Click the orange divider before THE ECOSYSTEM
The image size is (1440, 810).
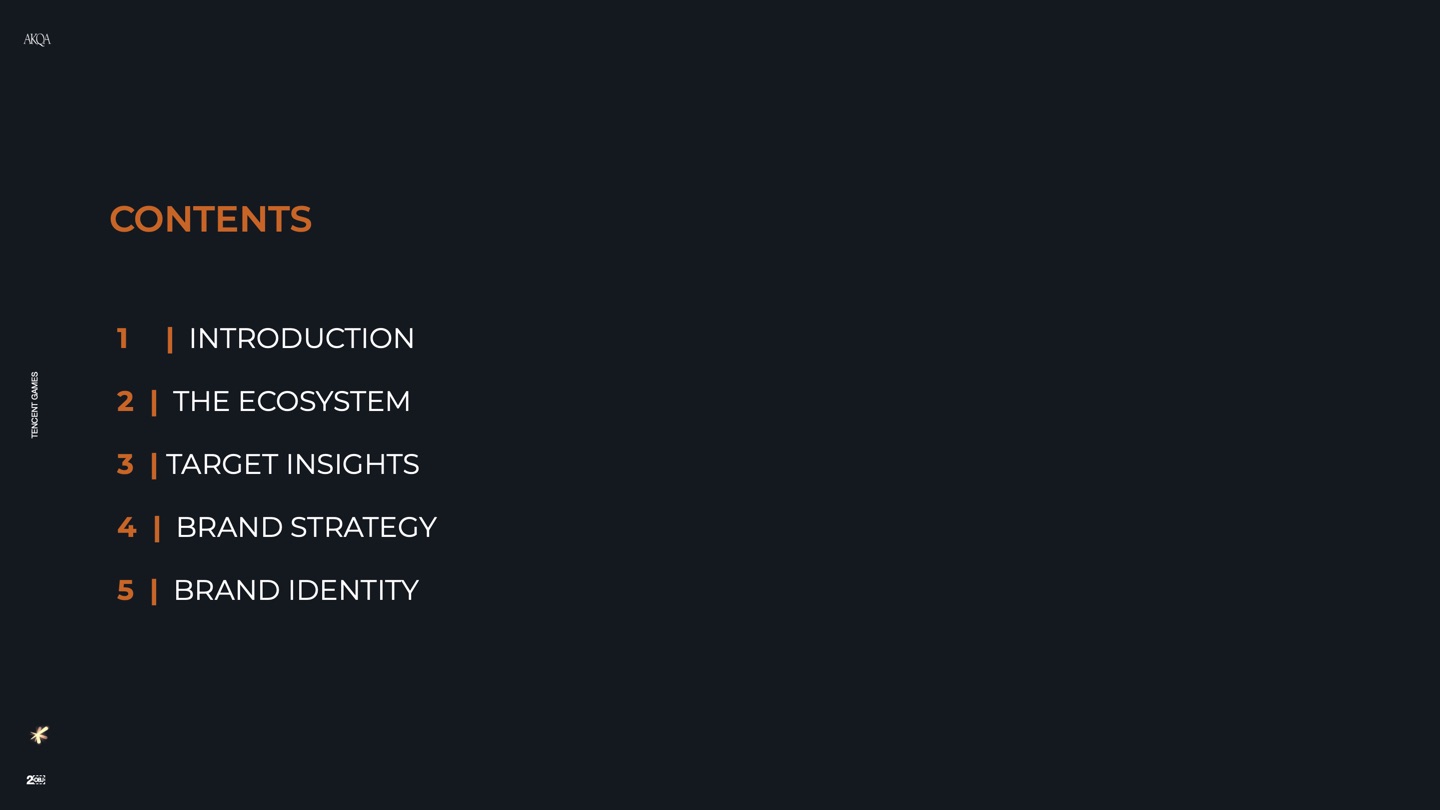tap(154, 402)
